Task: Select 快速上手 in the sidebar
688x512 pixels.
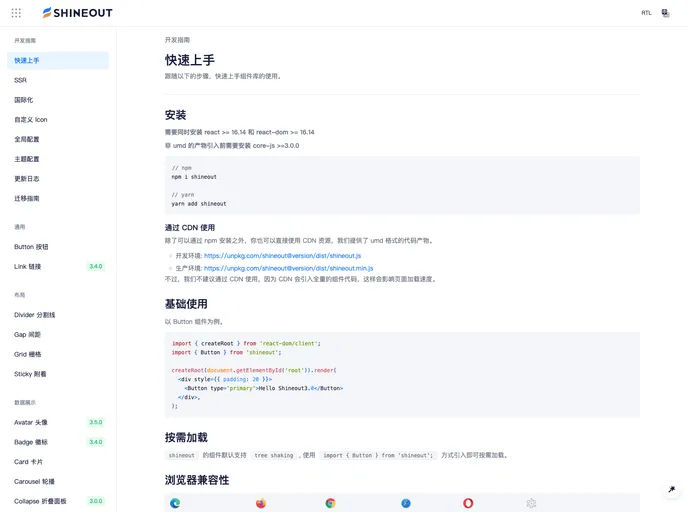Action: pos(58,61)
